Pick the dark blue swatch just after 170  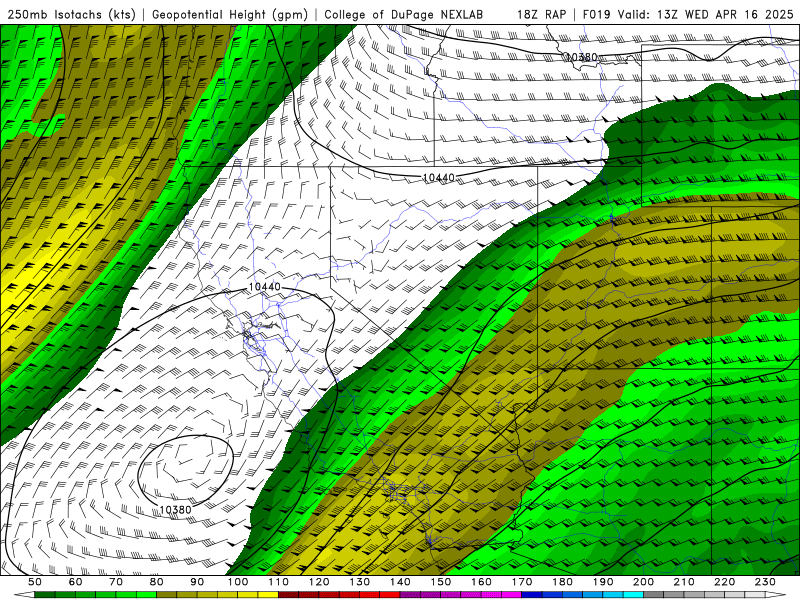(x=532, y=595)
